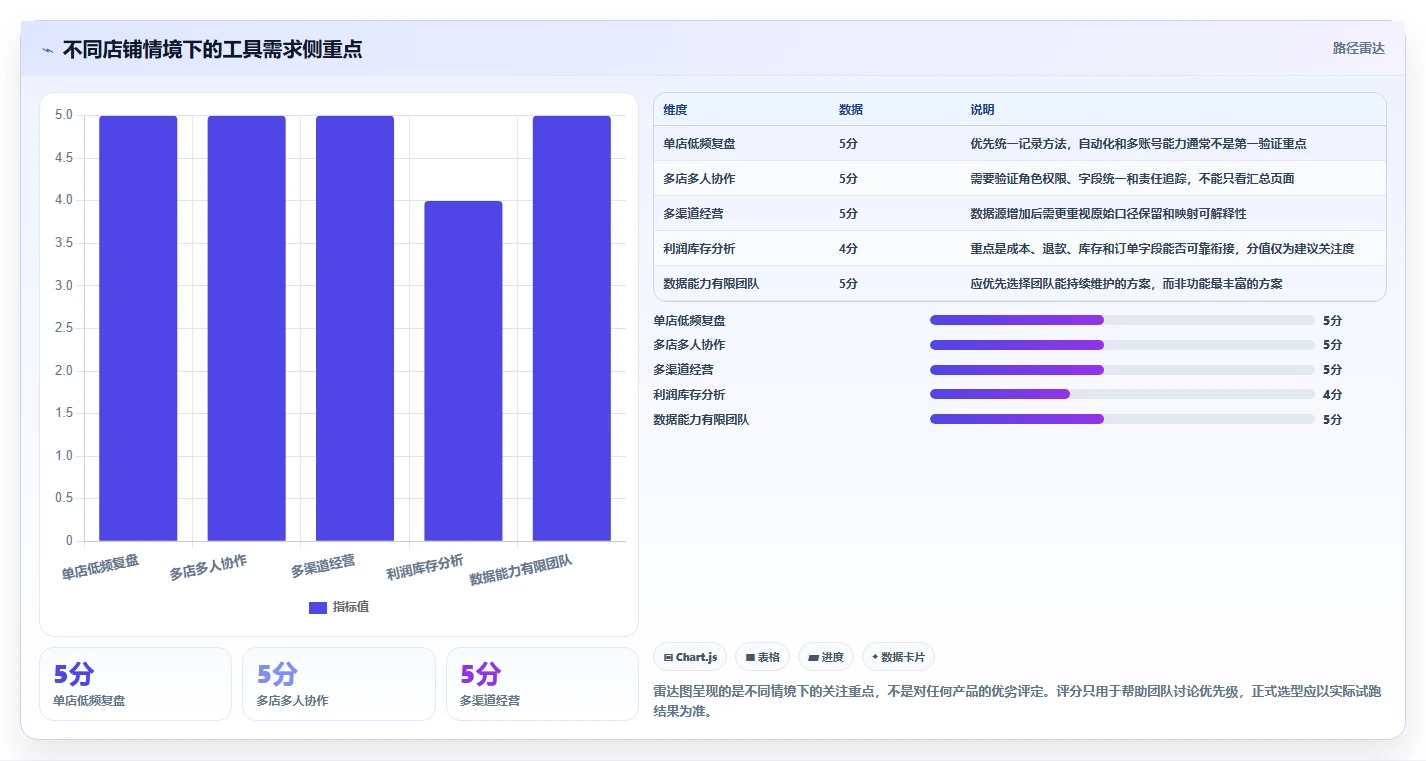Click the 多渠道经营 x-axis label

tap(323, 565)
